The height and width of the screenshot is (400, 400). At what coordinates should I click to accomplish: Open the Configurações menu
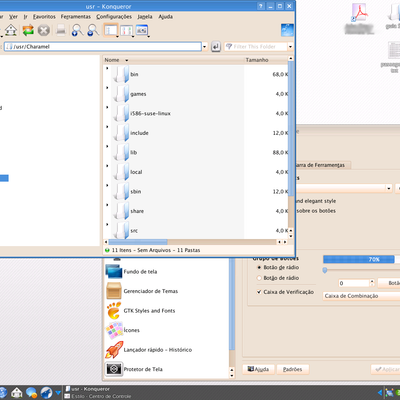pyautogui.click(x=114, y=16)
